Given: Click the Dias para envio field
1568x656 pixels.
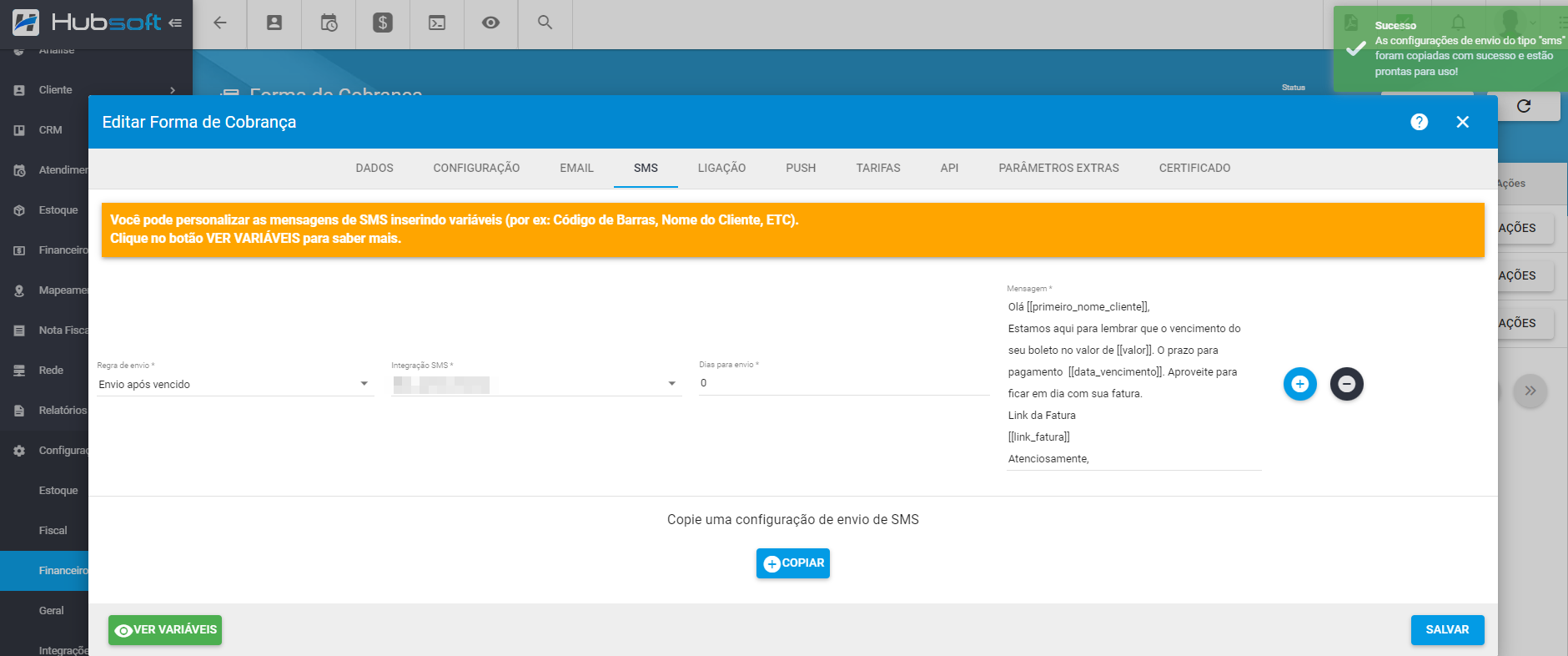Looking at the screenshot, I should [843, 383].
